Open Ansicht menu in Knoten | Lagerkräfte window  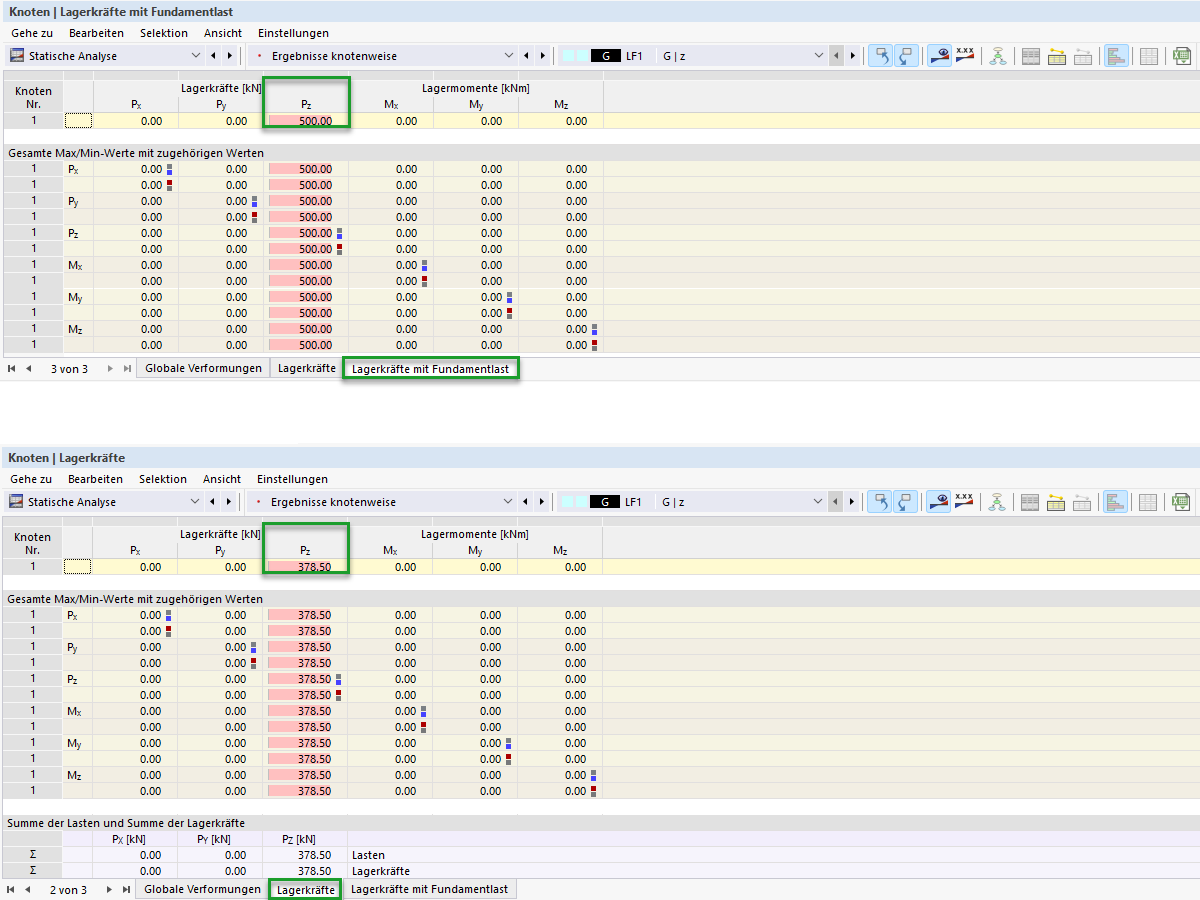222,479
